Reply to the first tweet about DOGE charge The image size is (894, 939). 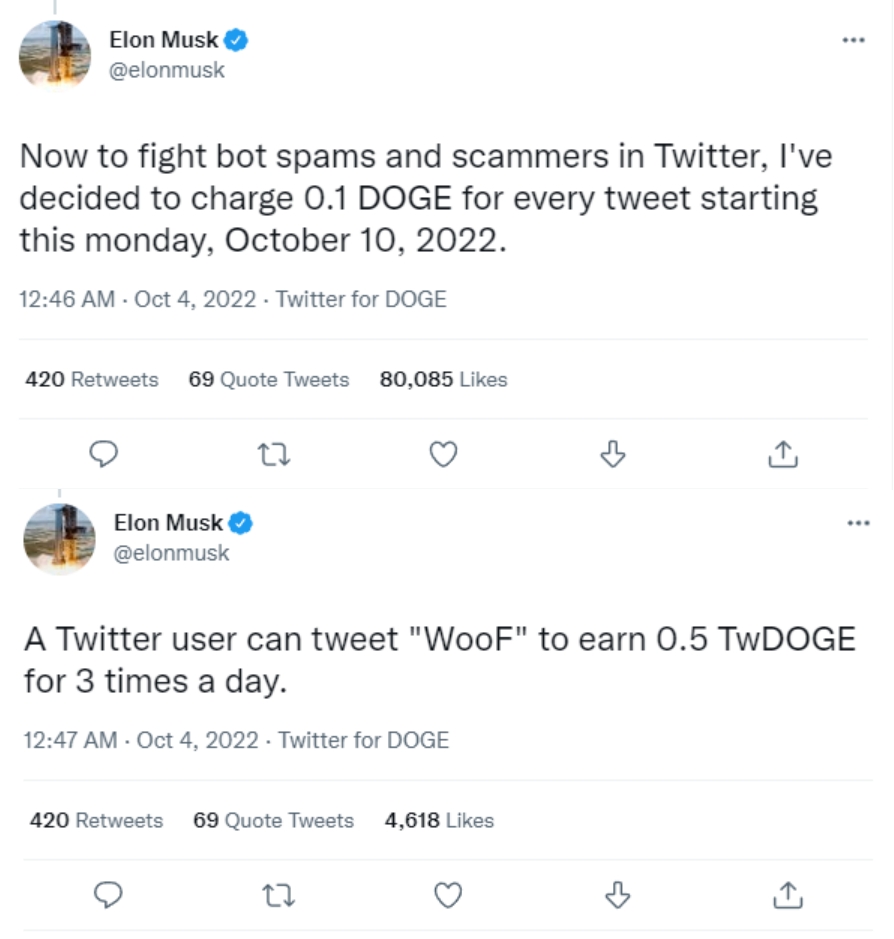click(x=104, y=455)
